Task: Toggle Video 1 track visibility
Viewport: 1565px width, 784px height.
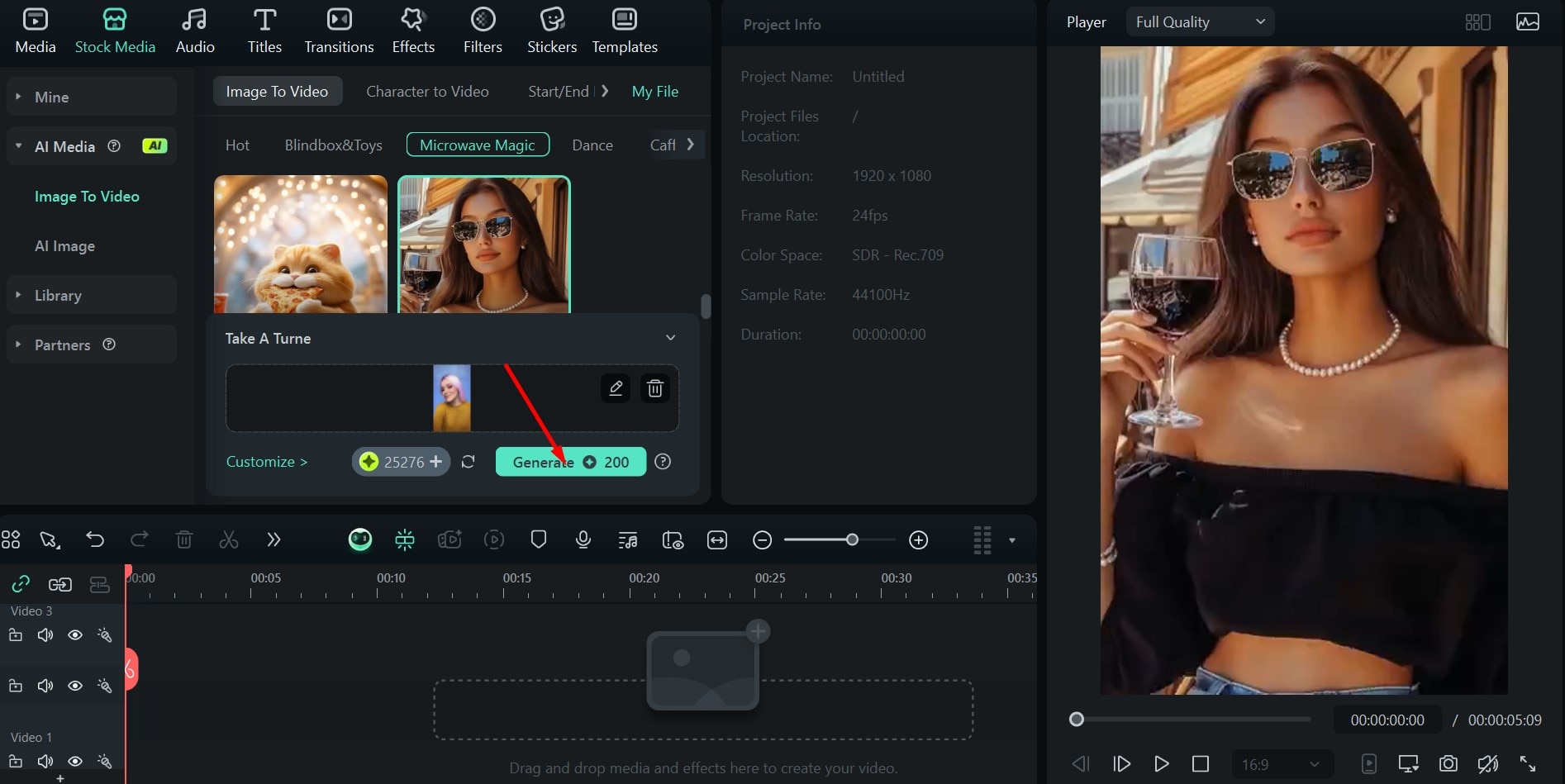Action: pos(75,762)
